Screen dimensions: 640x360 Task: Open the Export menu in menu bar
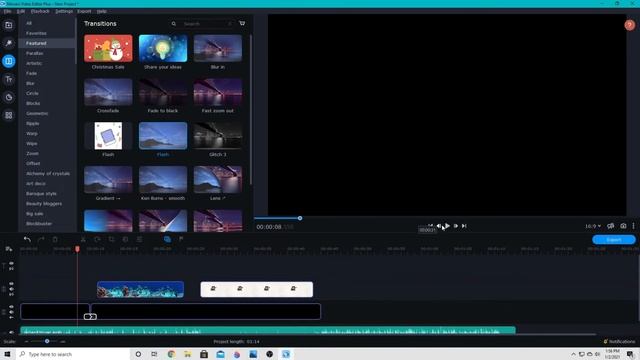point(84,11)
